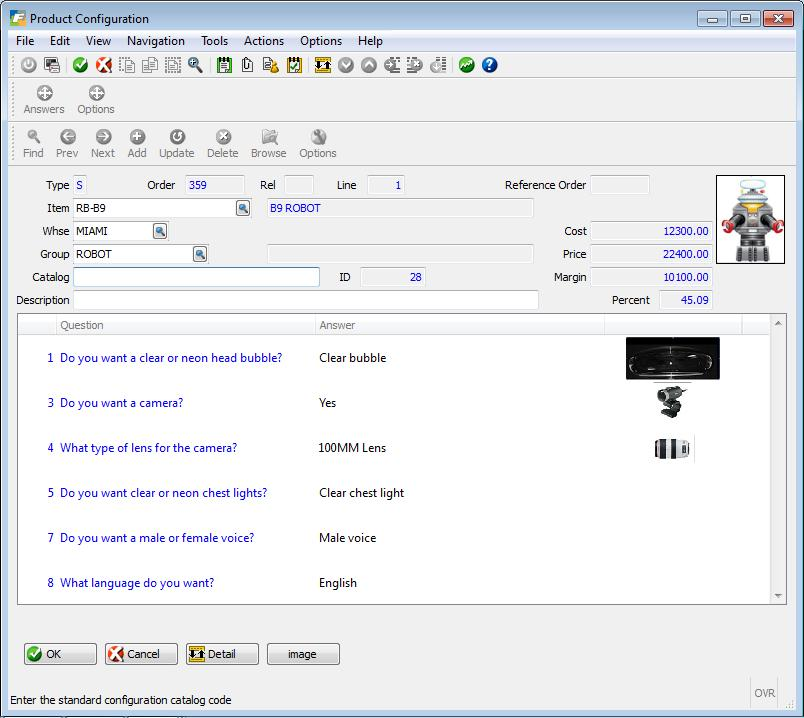Click the green chart toolbar icon

coord(467,65)
